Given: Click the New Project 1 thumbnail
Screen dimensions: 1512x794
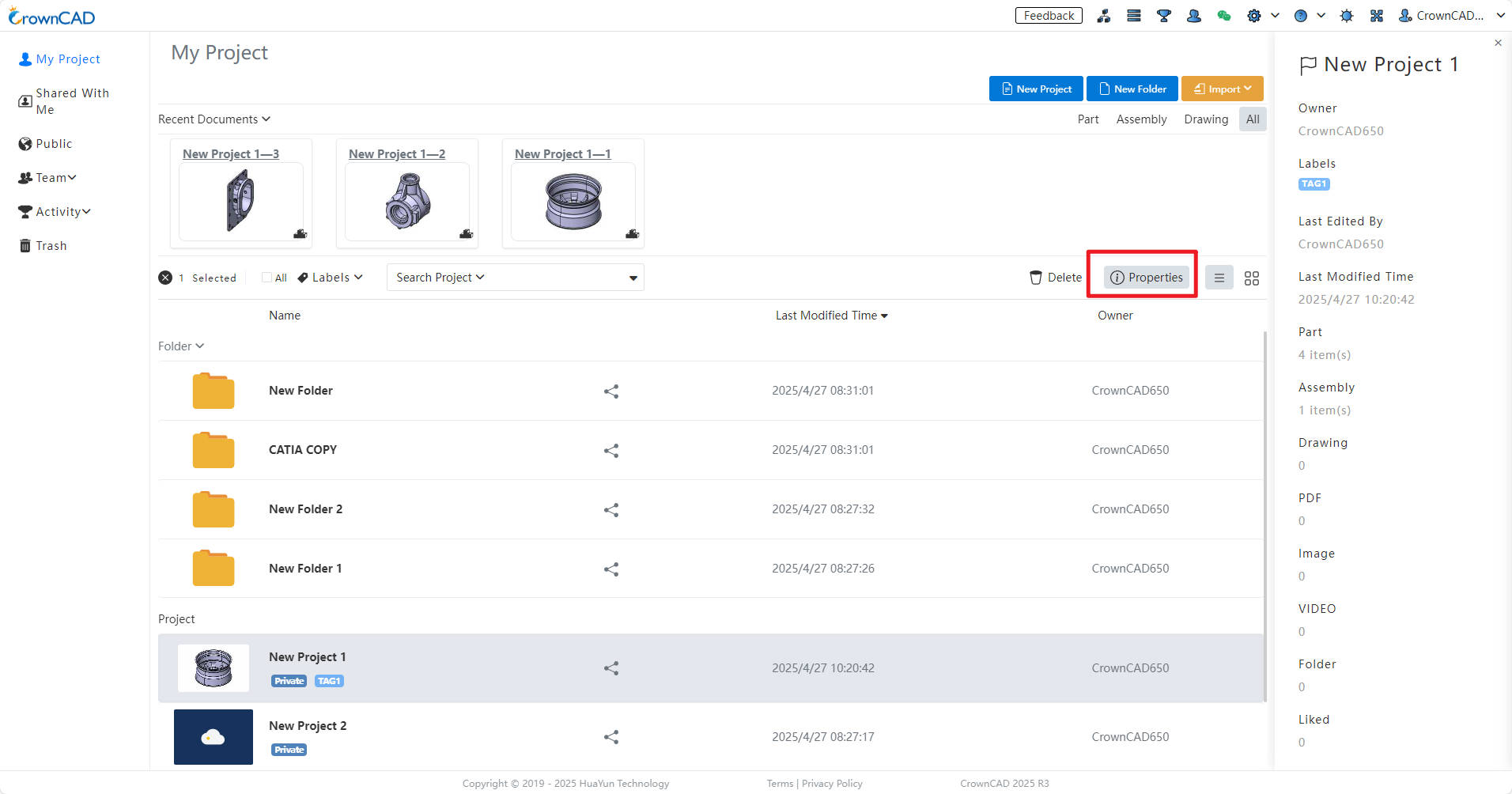Looking at the screenshot, I should coord(214,668).
